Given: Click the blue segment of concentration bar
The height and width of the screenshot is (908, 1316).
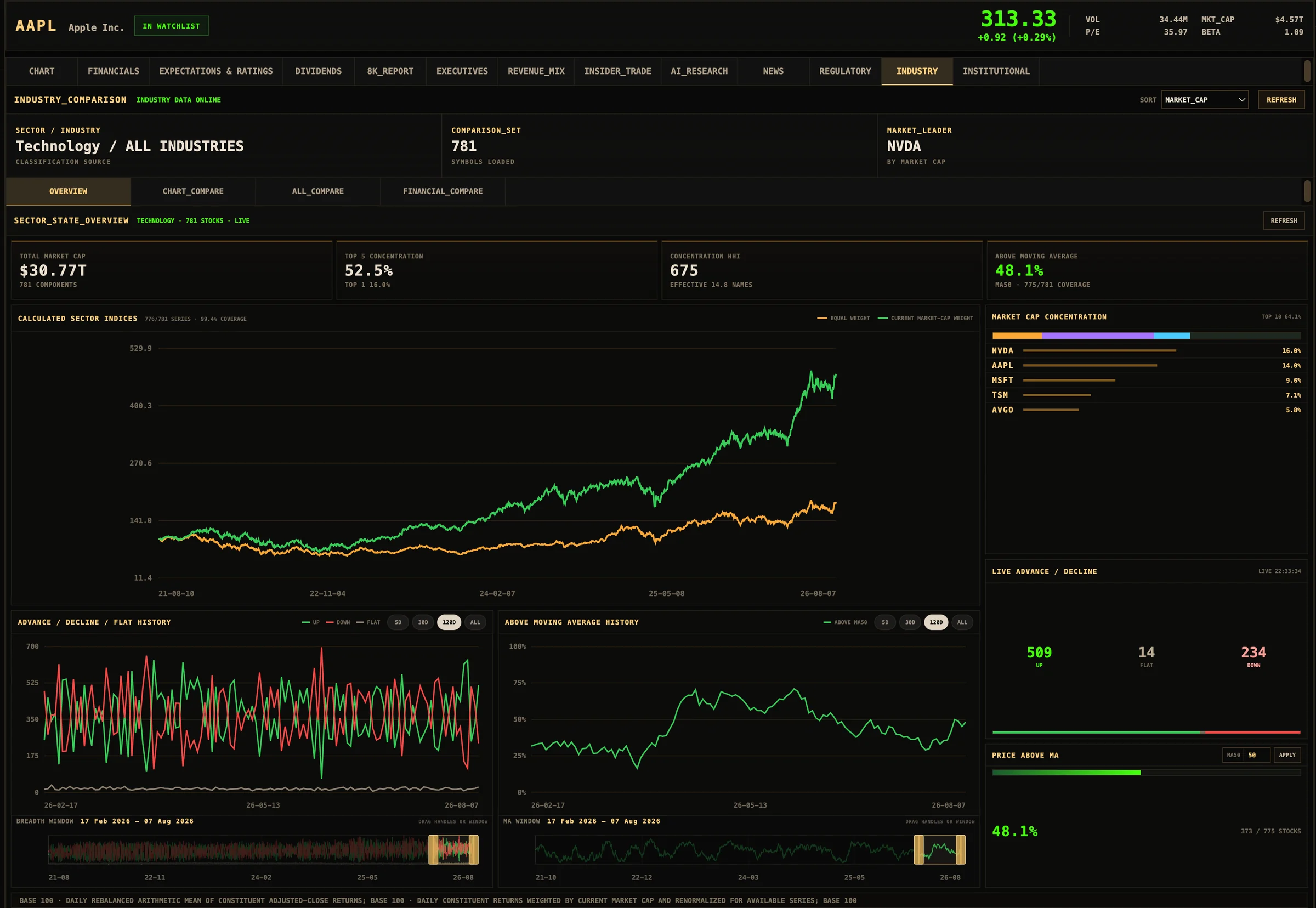Looking at the screenshot, I should point(1171,336).
